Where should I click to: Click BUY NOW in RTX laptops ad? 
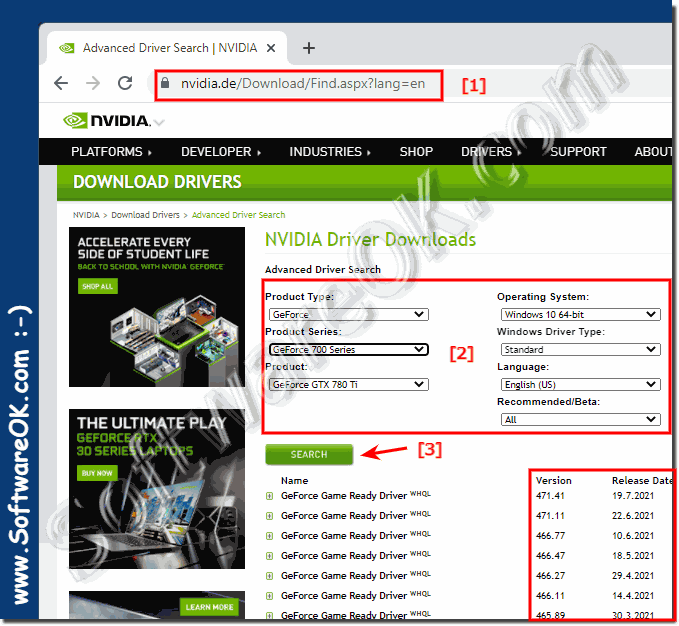point(97,473)
